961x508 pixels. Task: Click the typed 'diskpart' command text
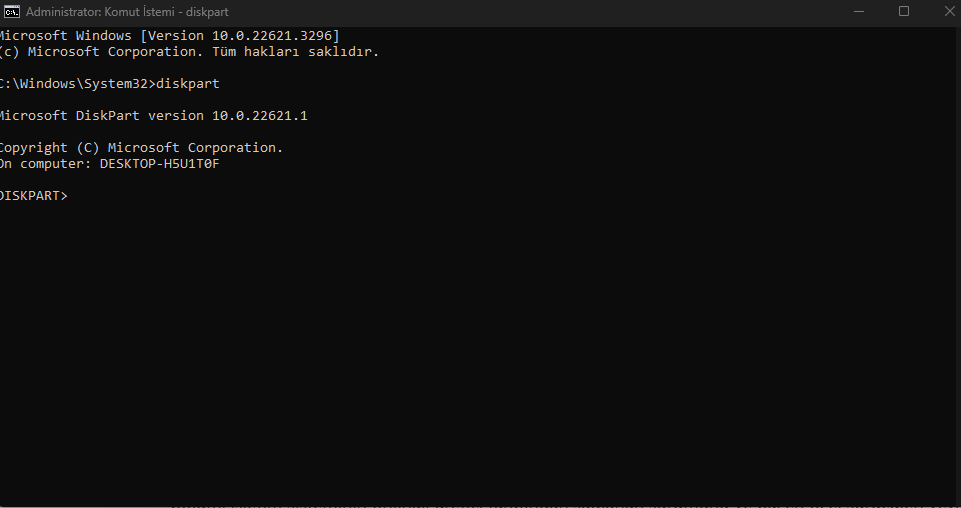point(187,84)
